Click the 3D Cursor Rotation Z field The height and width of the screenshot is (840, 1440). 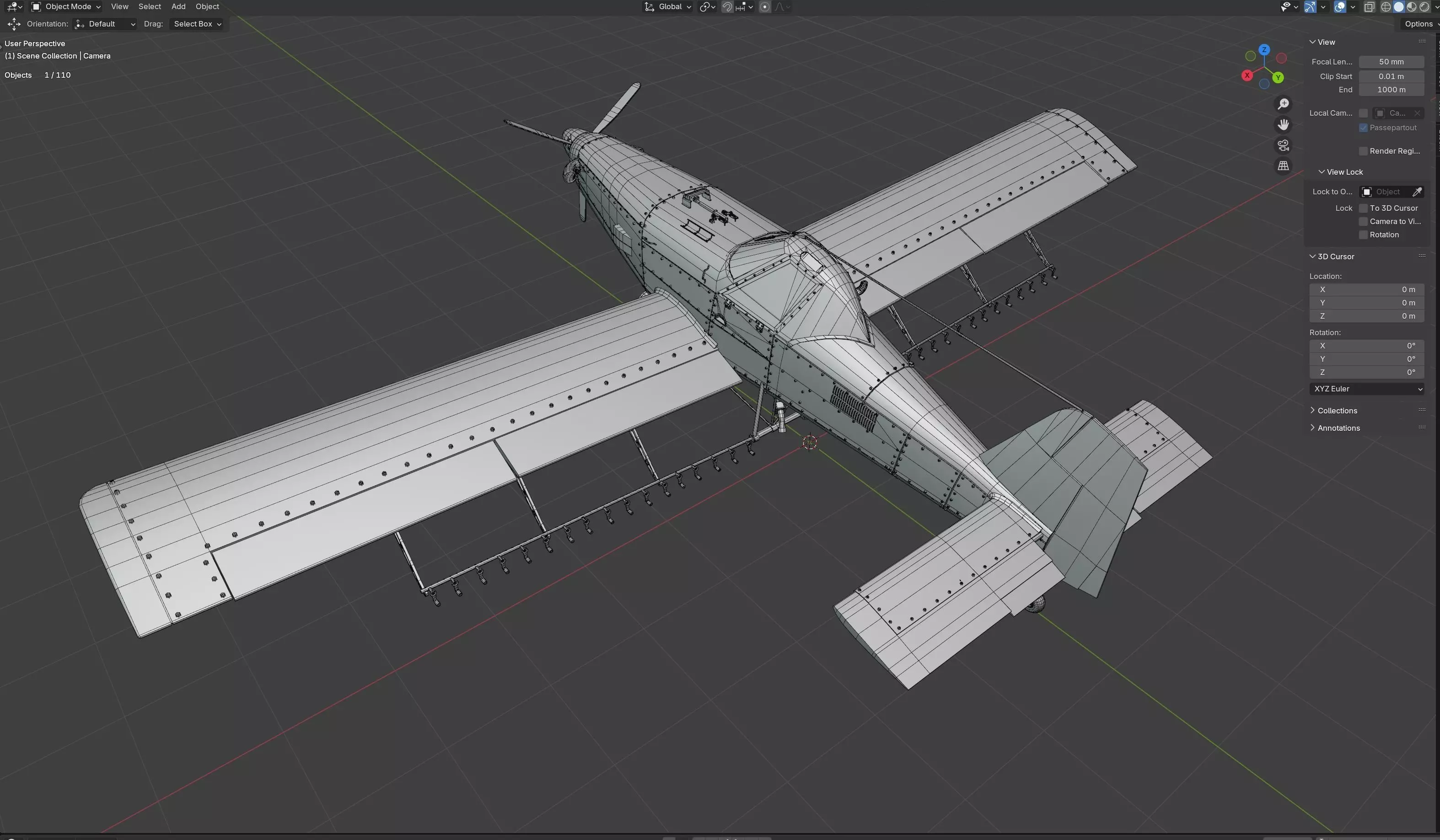coord(1366,372)
